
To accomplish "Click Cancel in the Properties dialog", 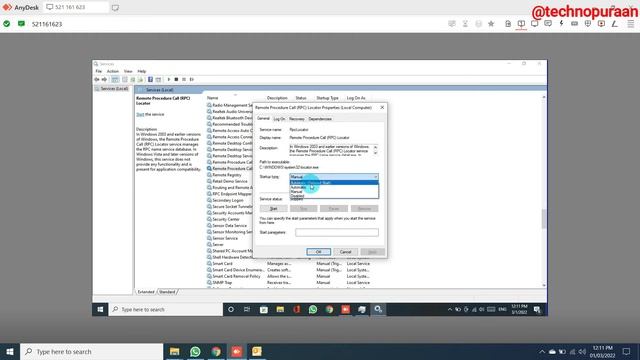I will click(345, 252).
